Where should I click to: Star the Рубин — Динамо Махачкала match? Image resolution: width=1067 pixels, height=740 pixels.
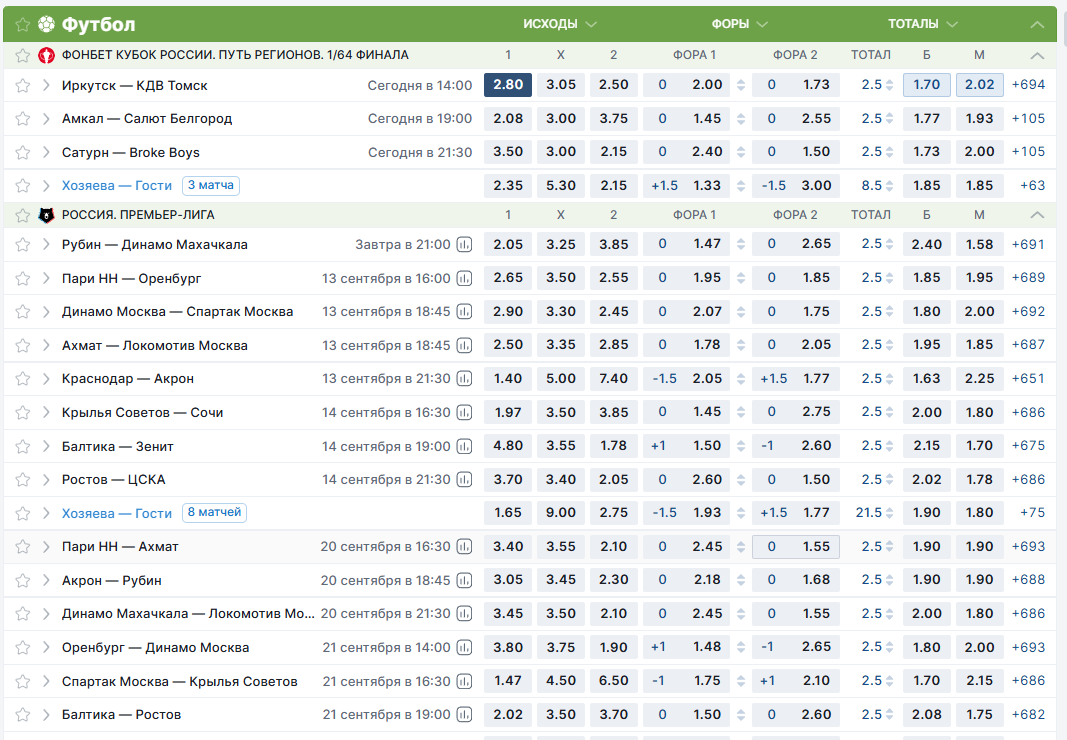tap(22, 244)
